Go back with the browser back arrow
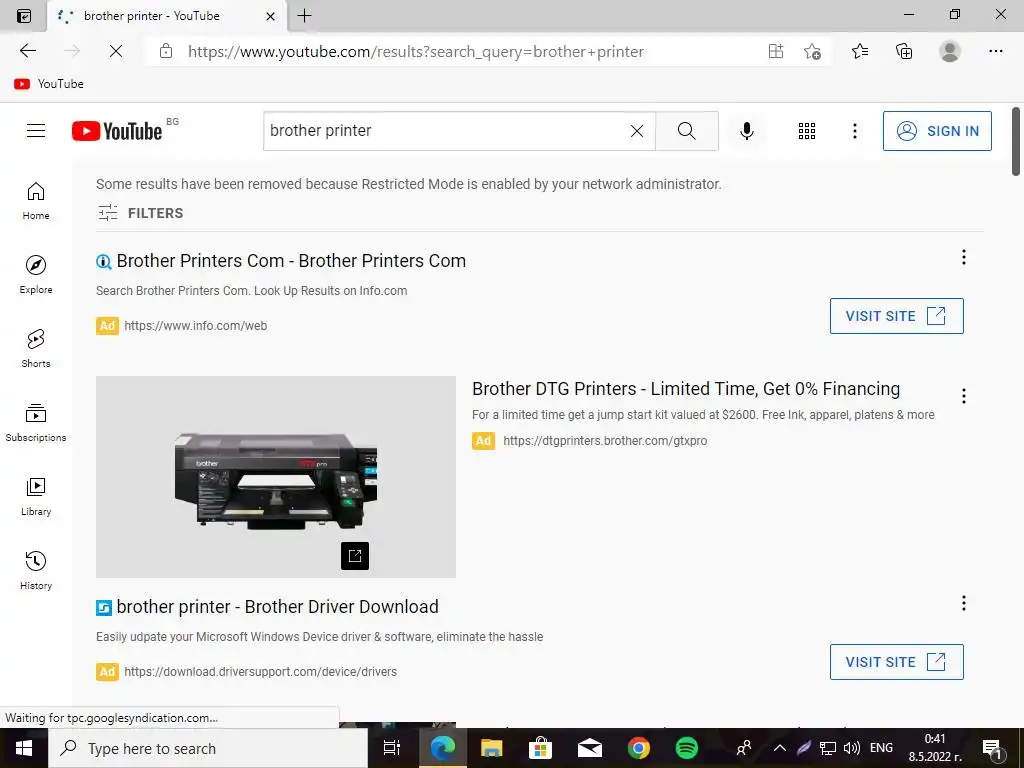Image resolution: width=1024 pixels, height=768 pixels. (x=28, y=51)
